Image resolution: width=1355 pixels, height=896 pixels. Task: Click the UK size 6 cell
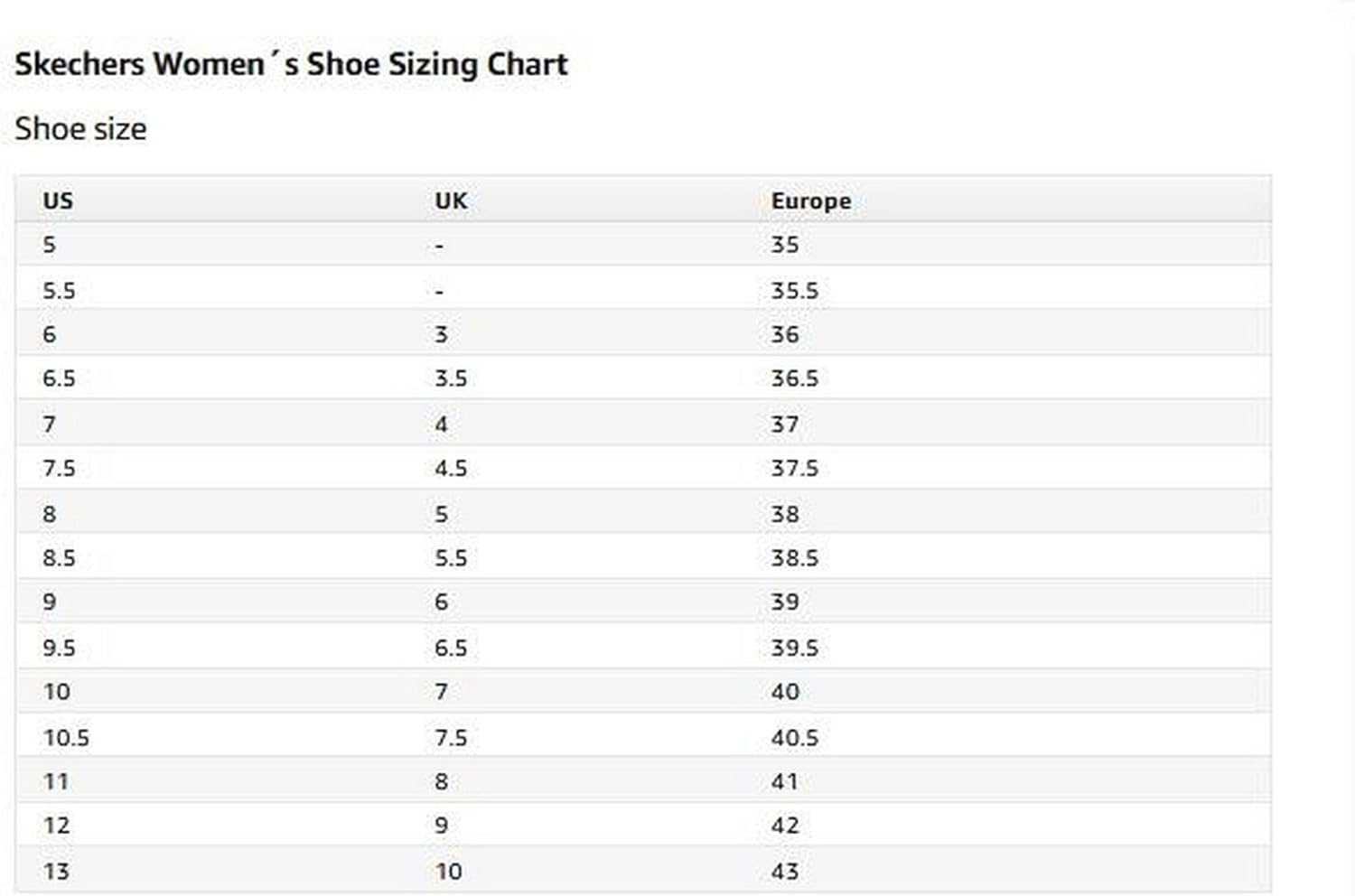[441, 602]
